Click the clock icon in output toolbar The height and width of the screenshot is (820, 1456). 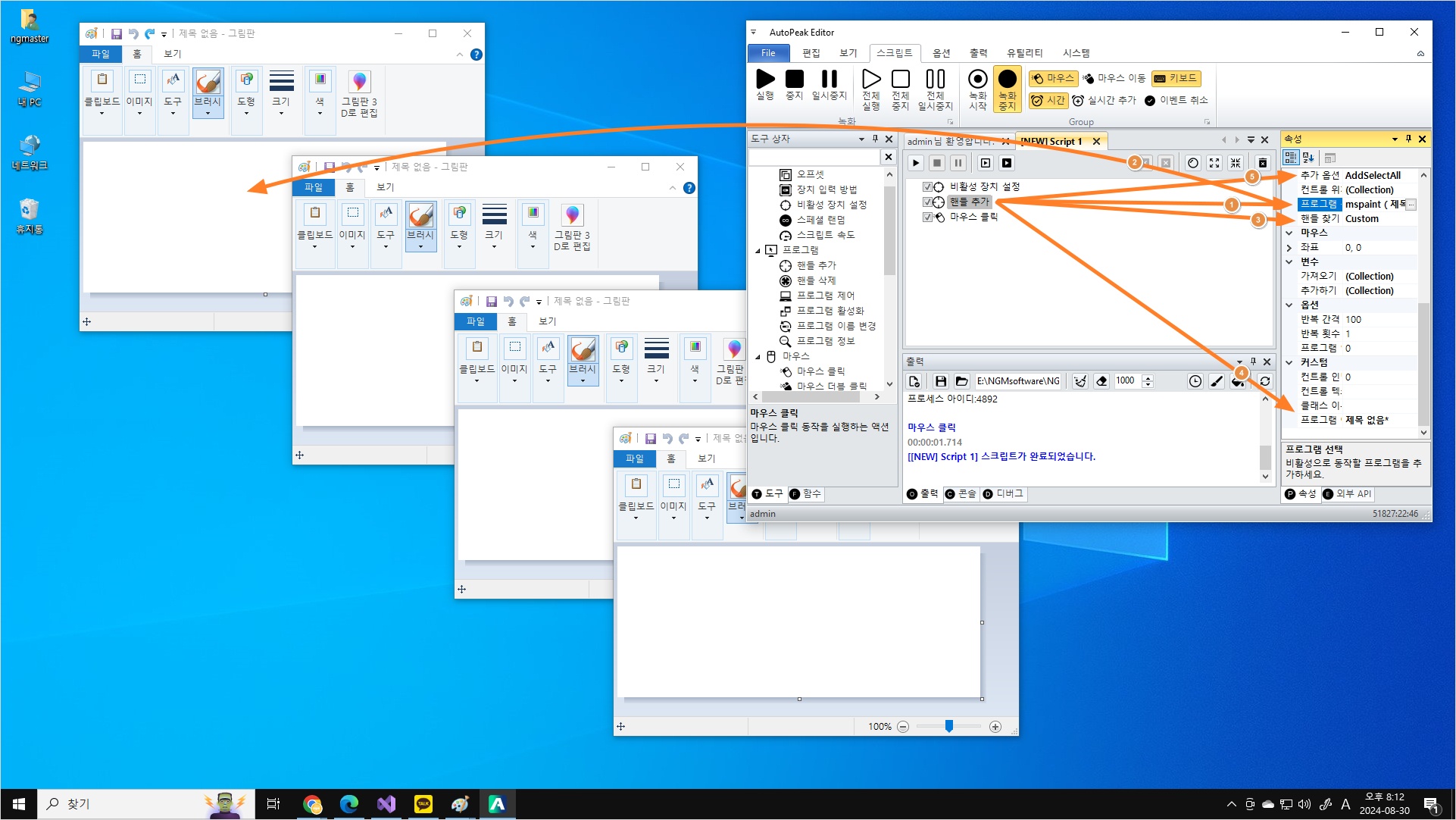(x=1195, y=381)
